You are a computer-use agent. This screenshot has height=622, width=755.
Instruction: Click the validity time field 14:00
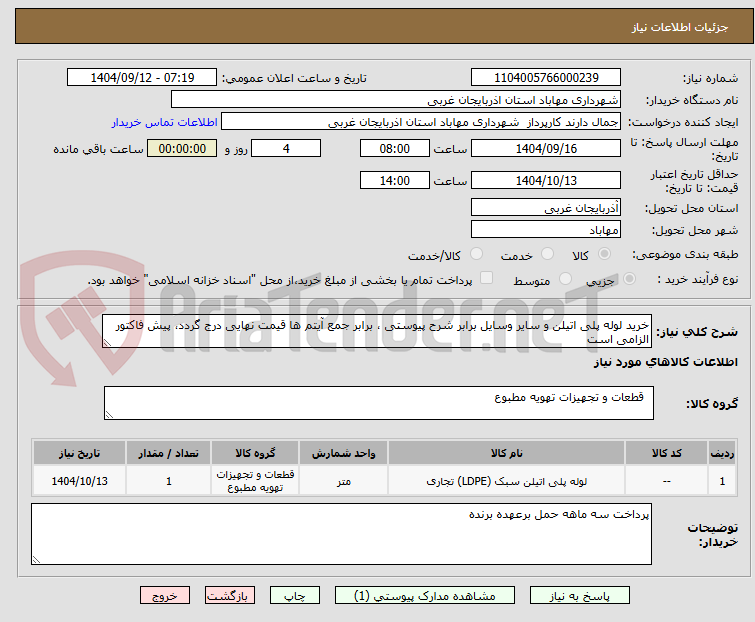[x=395, y=181]
